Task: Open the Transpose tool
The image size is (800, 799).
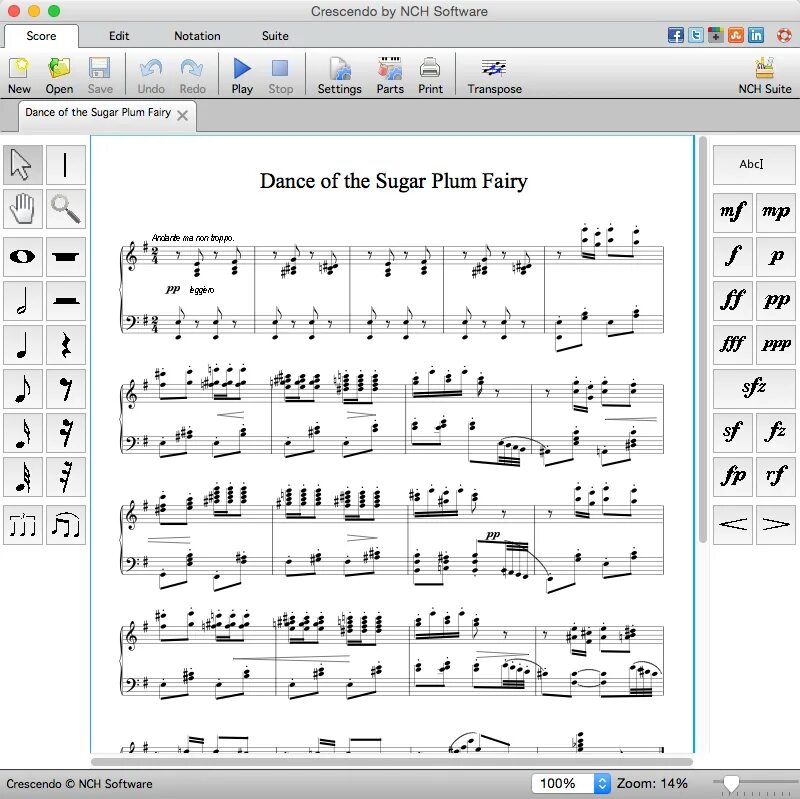Action: click(494, 76)
